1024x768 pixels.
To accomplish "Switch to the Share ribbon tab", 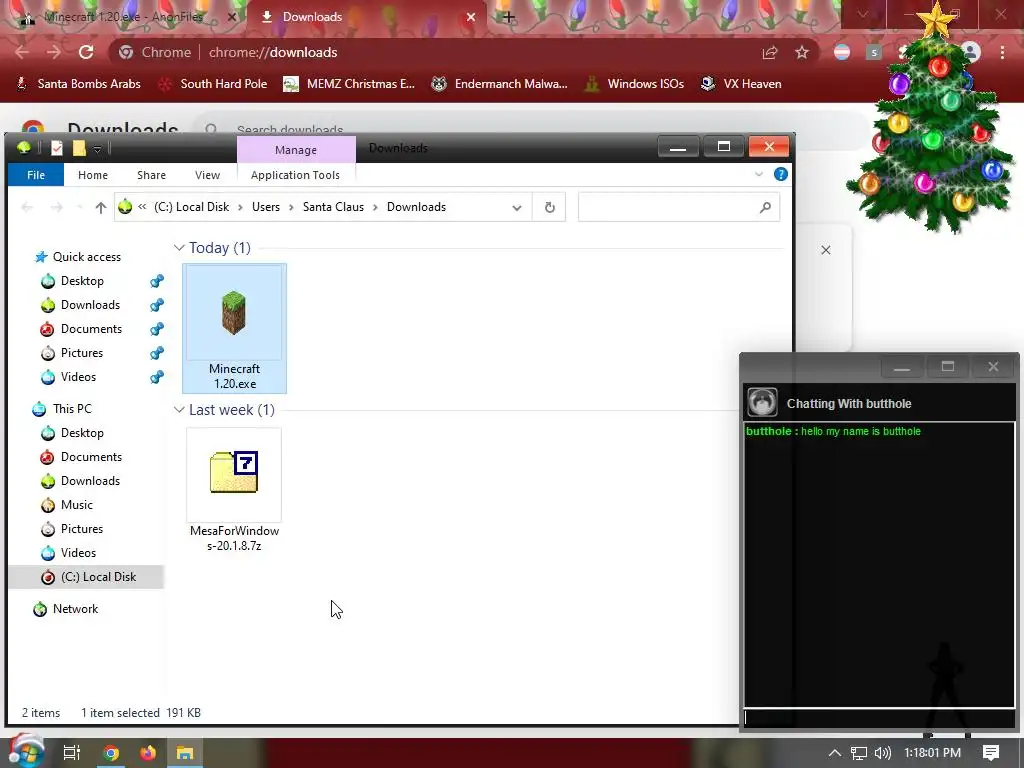I will point(151,175).
